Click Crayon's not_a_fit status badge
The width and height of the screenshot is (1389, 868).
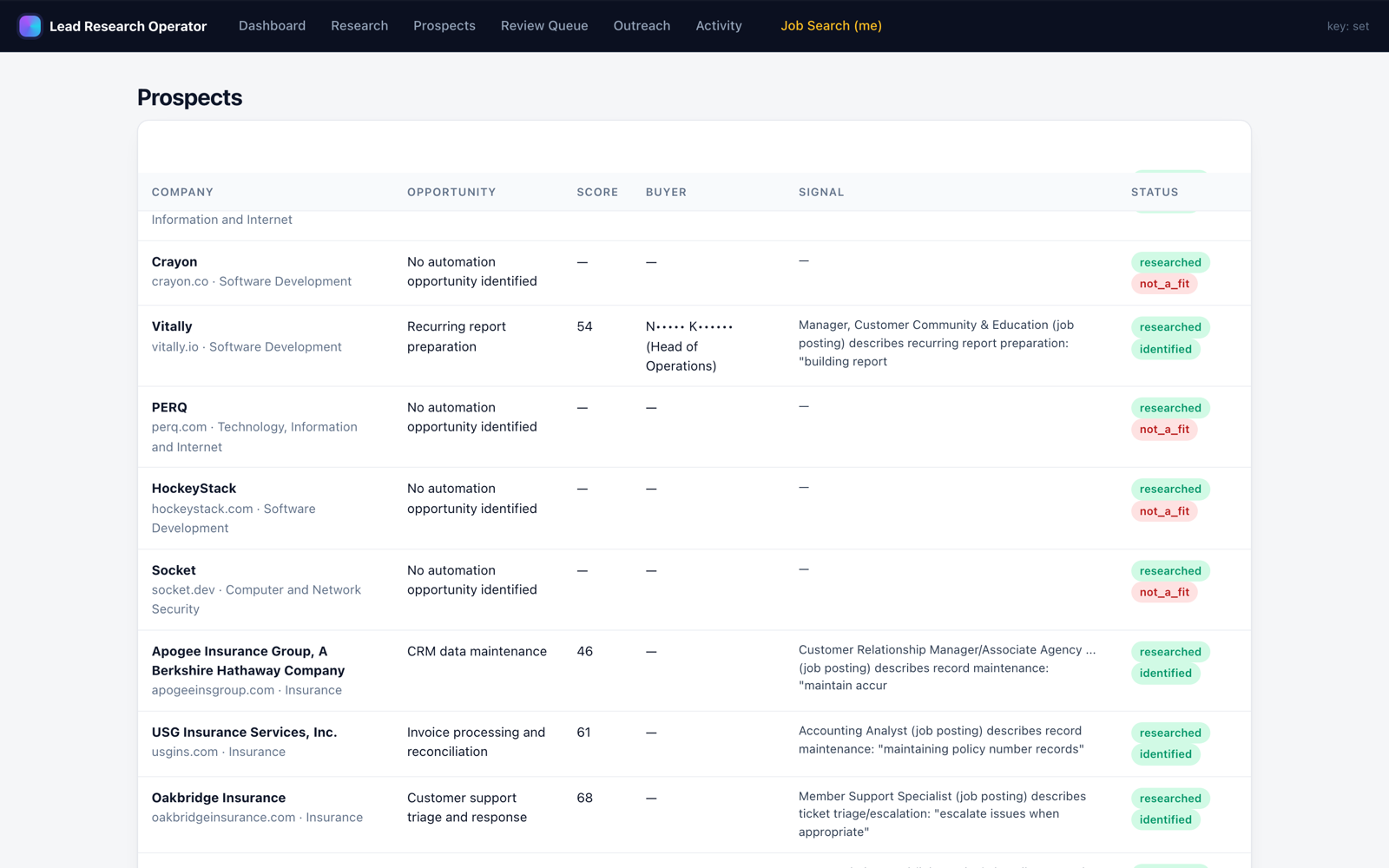1164,284
